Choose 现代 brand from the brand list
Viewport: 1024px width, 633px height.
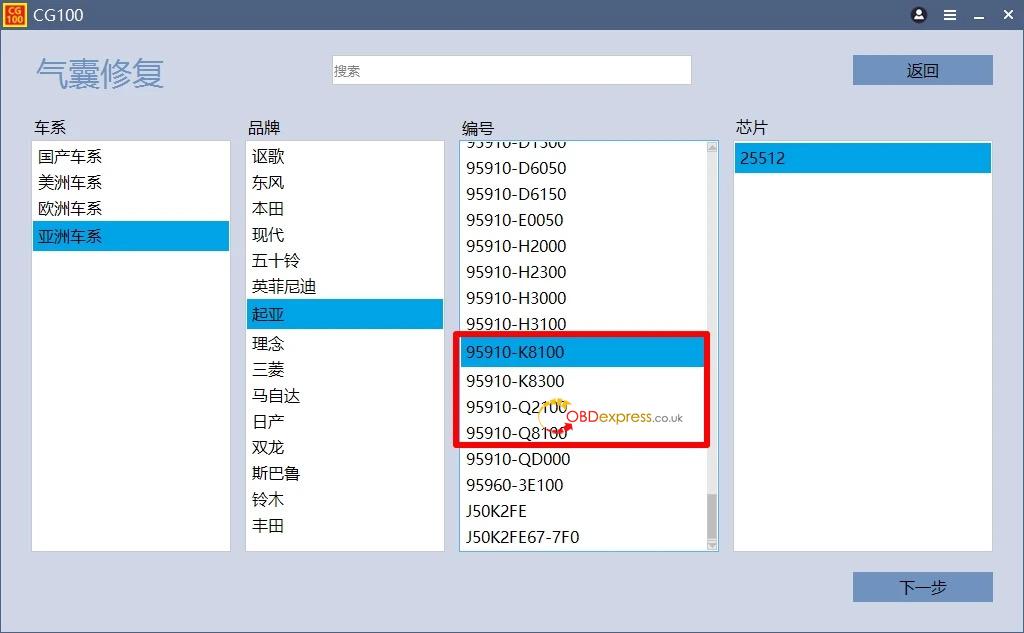click(x=268, y=235)
